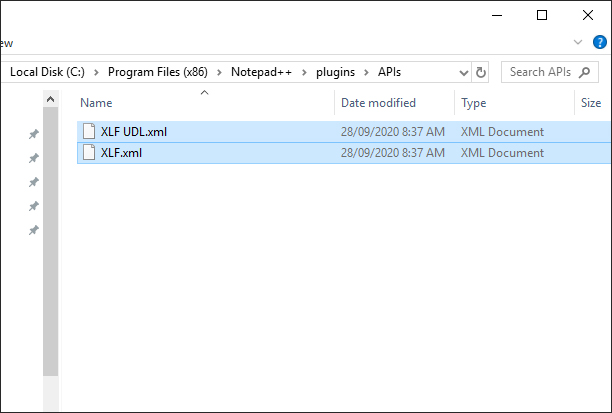Expand chevron after Local Disk (C:)
Image resolution: width=612 pixels, height=413 pixels.
[x=96, y=73]
